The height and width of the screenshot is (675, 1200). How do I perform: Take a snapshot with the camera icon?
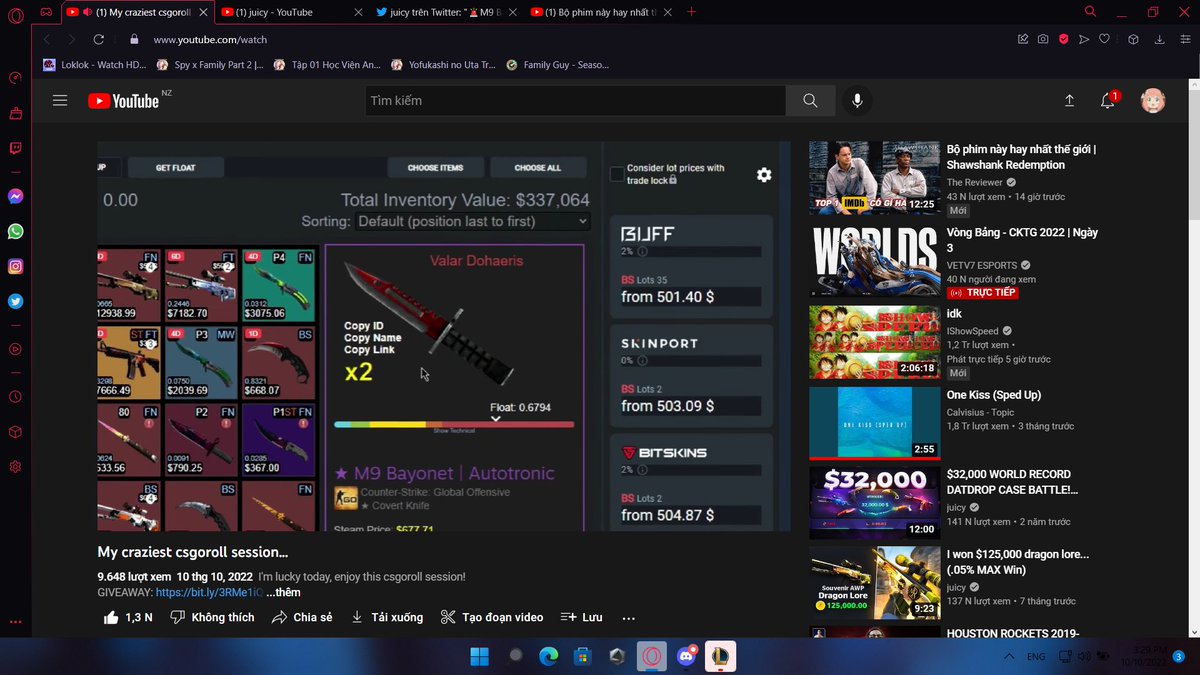tap(1043, 40)
